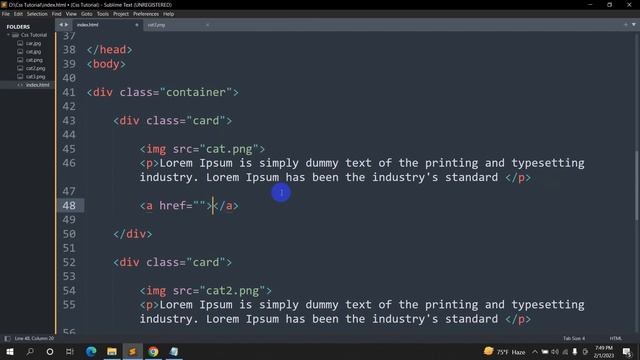The height and width of the screenshot is (360, 640).
Task: Open the Project menu
Action: point(121,14)
